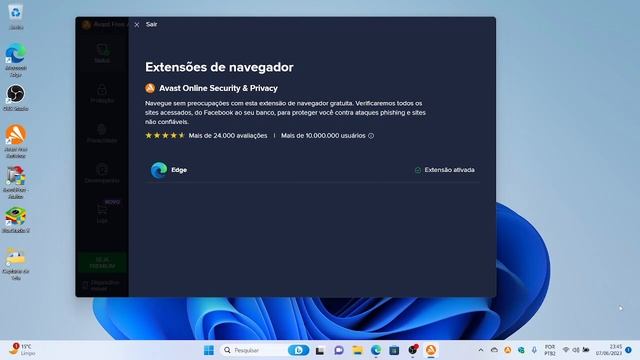Image resolution: width=640 pixels, height=360 pixels.
Task: Open the Loja section in the Avast sidebar
Action: (x=102, y=213)
